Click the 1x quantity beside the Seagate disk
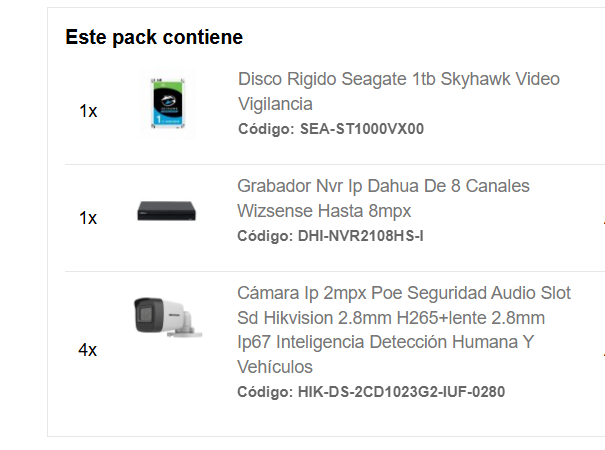 click(88, 111)
